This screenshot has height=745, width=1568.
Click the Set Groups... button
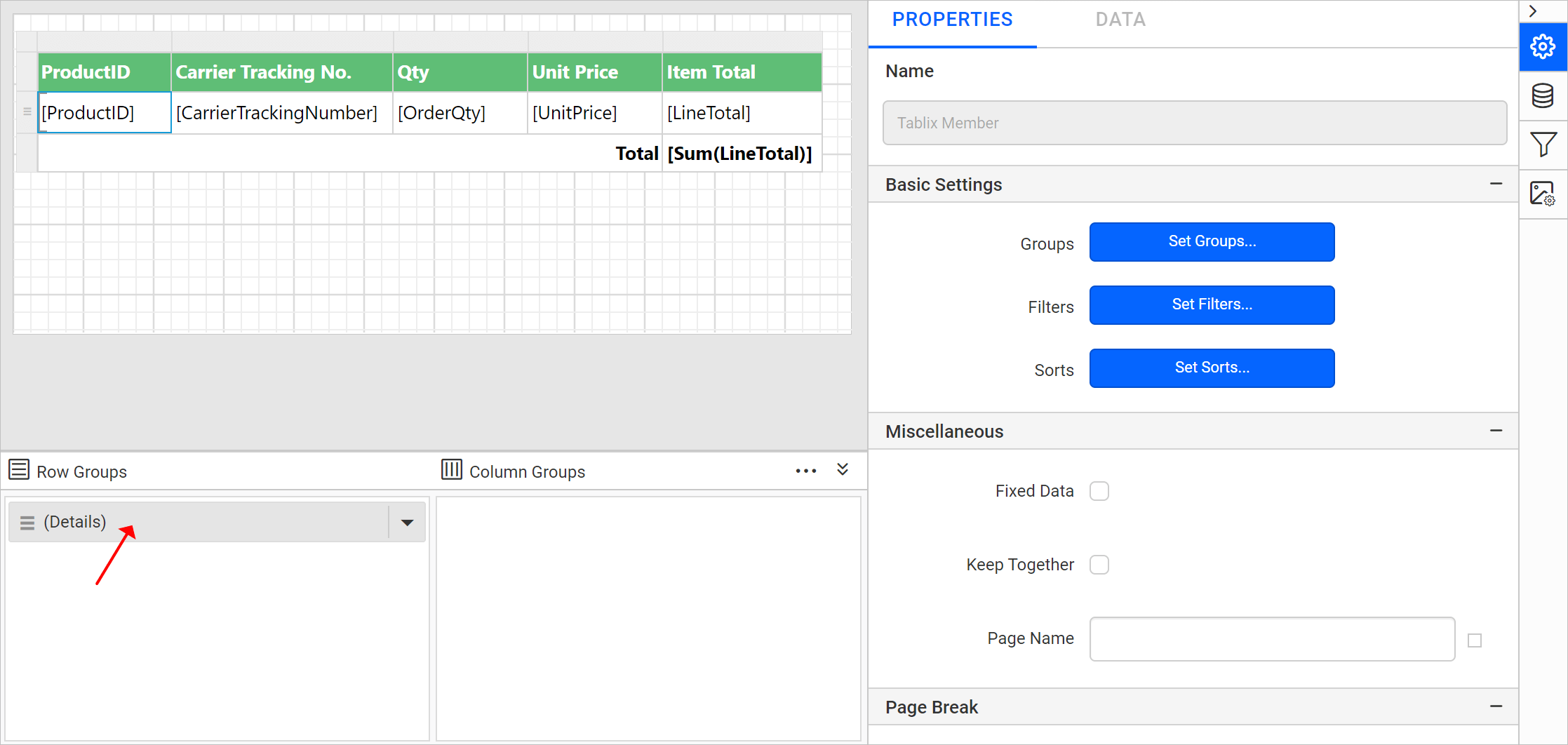point(1212,242)
